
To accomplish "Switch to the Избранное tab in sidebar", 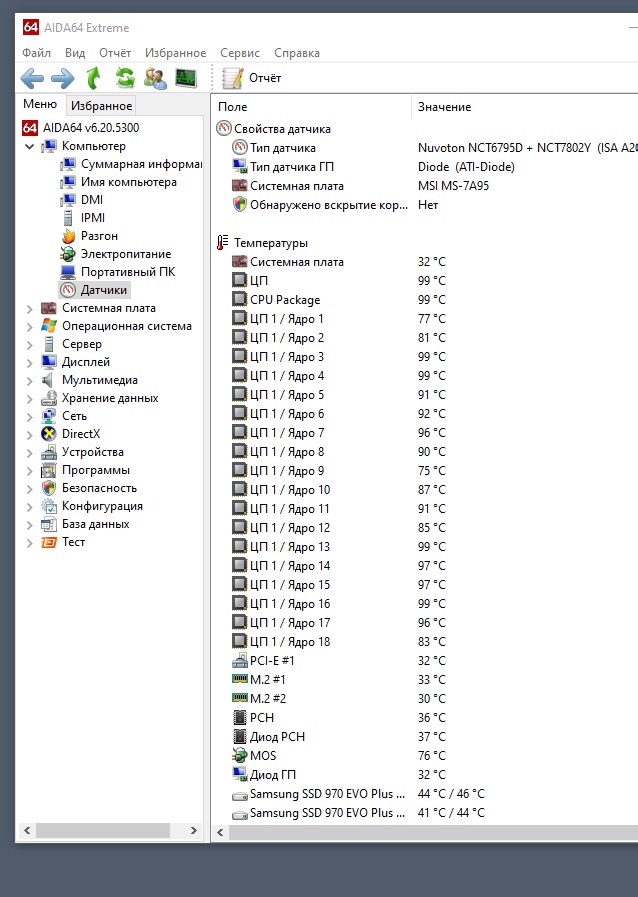I will coord(101,106).
